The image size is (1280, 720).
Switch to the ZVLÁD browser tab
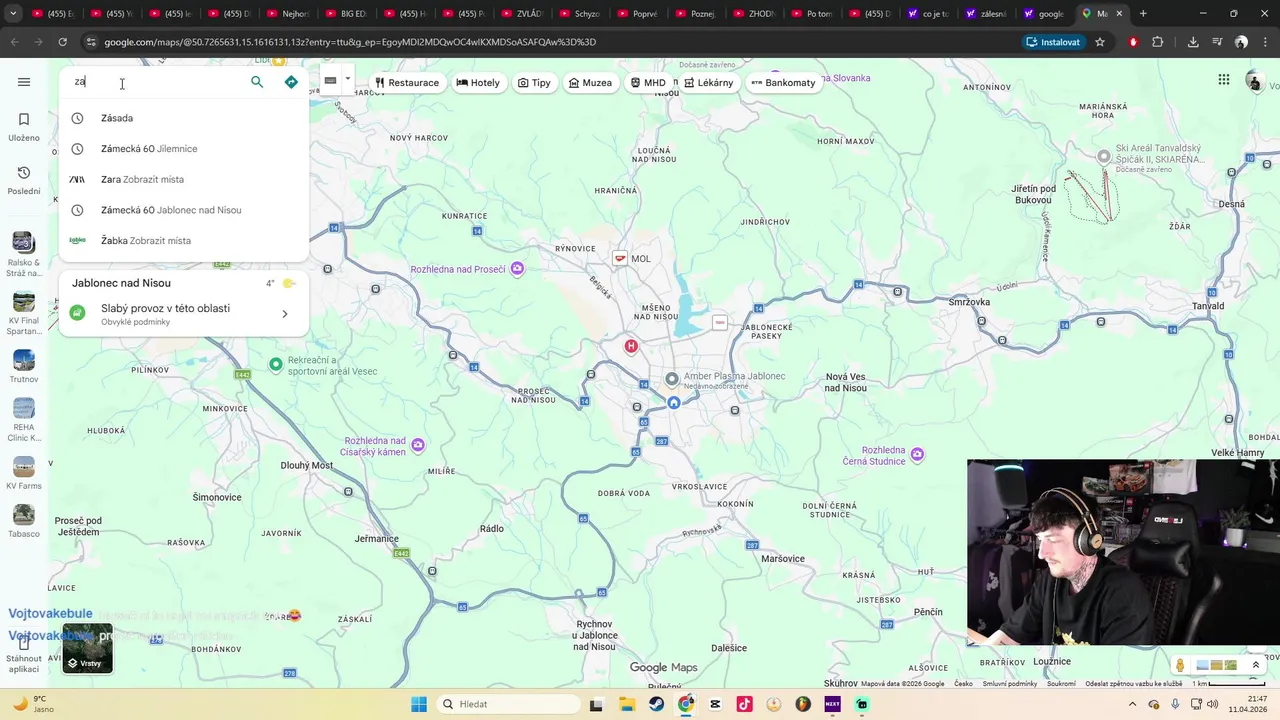525,14
